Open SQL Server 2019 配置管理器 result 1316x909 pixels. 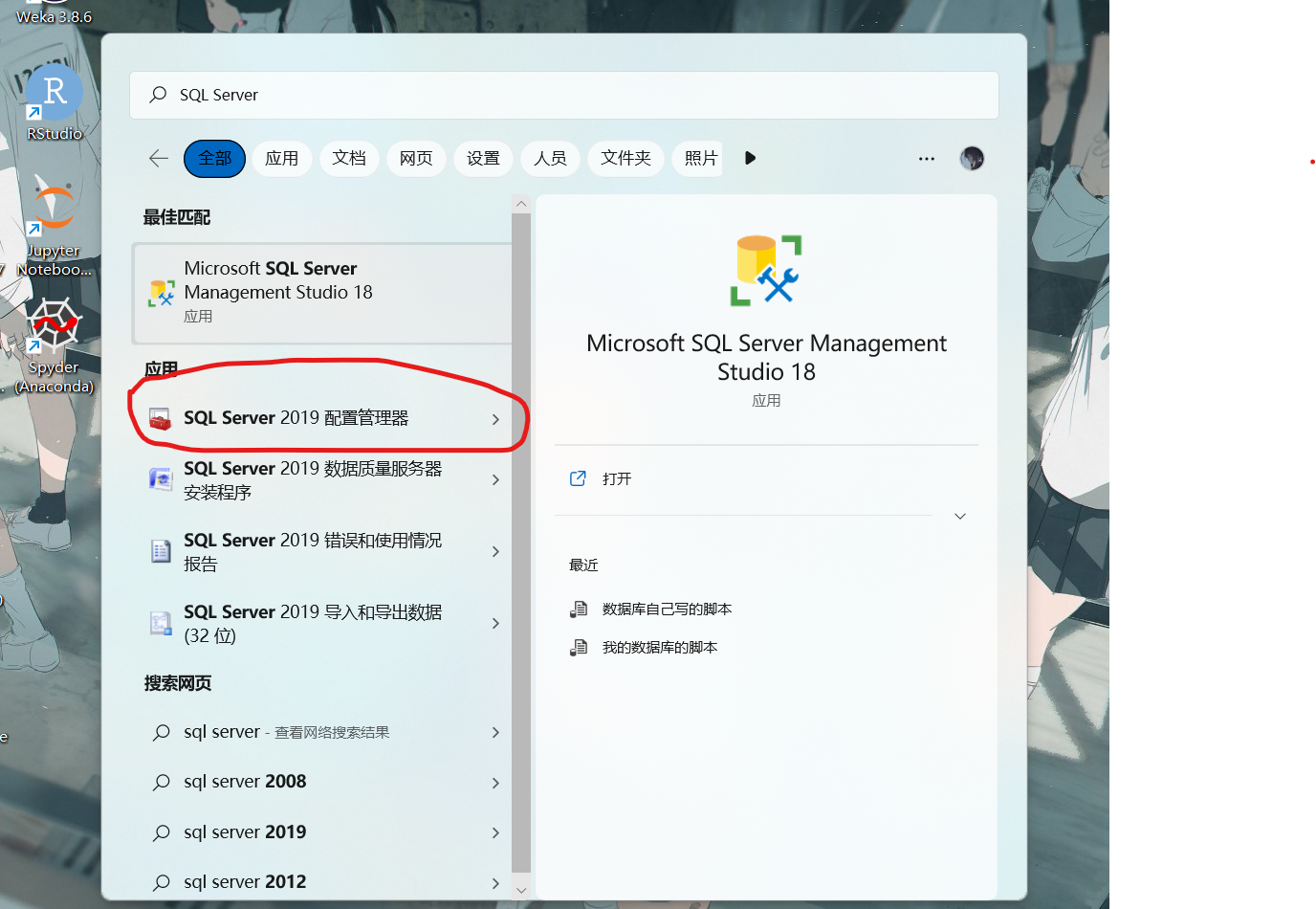[322, 418]
